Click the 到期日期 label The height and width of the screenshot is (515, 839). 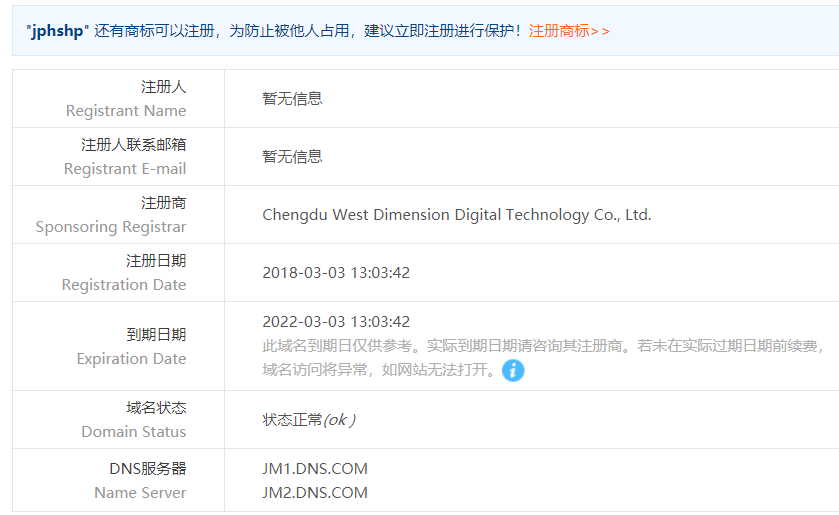coord(156,335)
